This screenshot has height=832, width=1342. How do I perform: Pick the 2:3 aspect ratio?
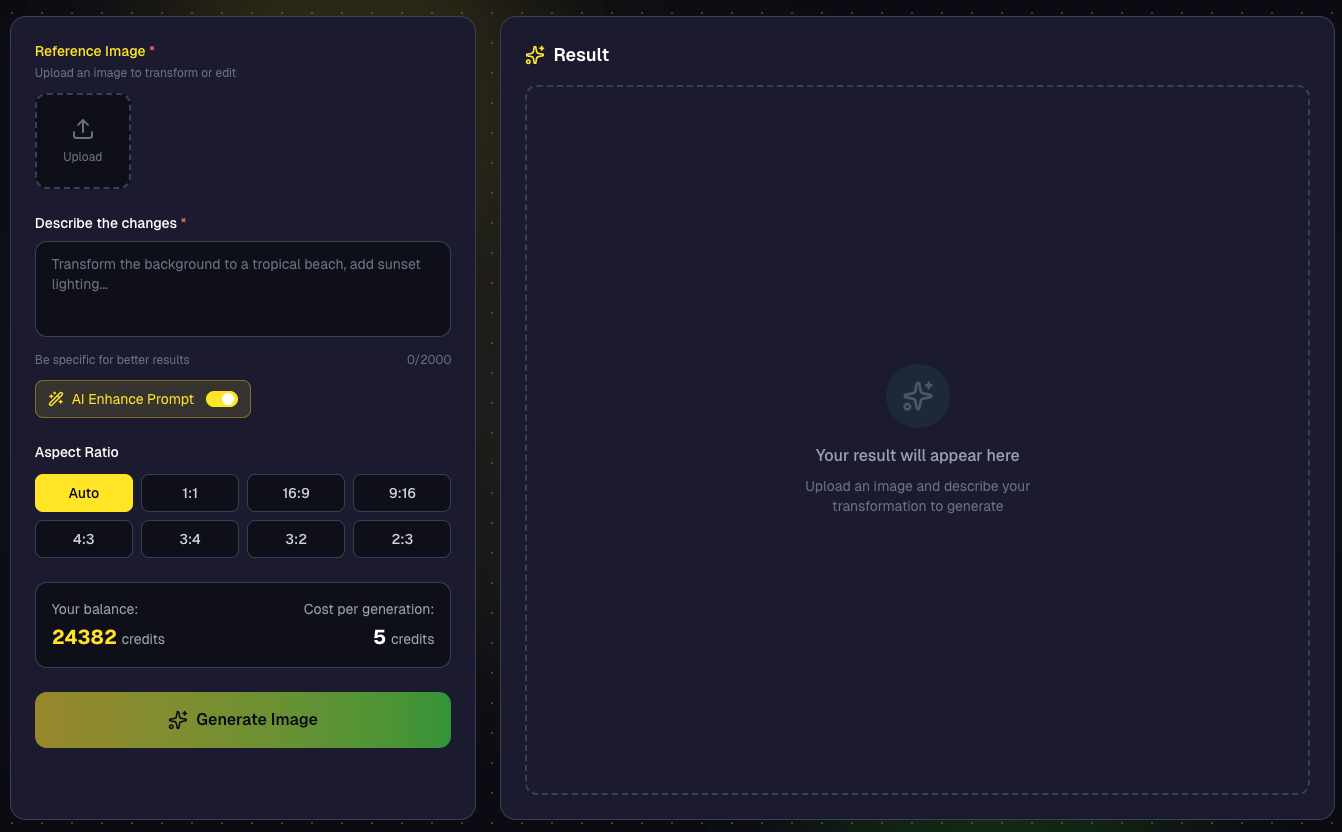pos(401,538)
